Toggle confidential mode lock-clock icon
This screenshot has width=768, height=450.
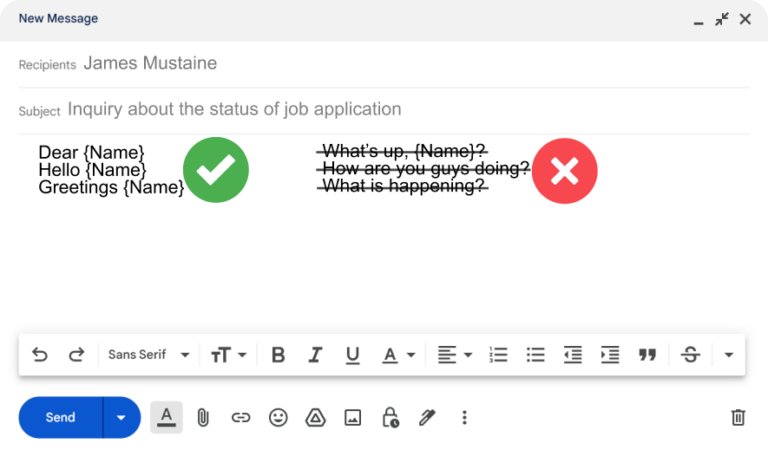click(x=390, y=418)
